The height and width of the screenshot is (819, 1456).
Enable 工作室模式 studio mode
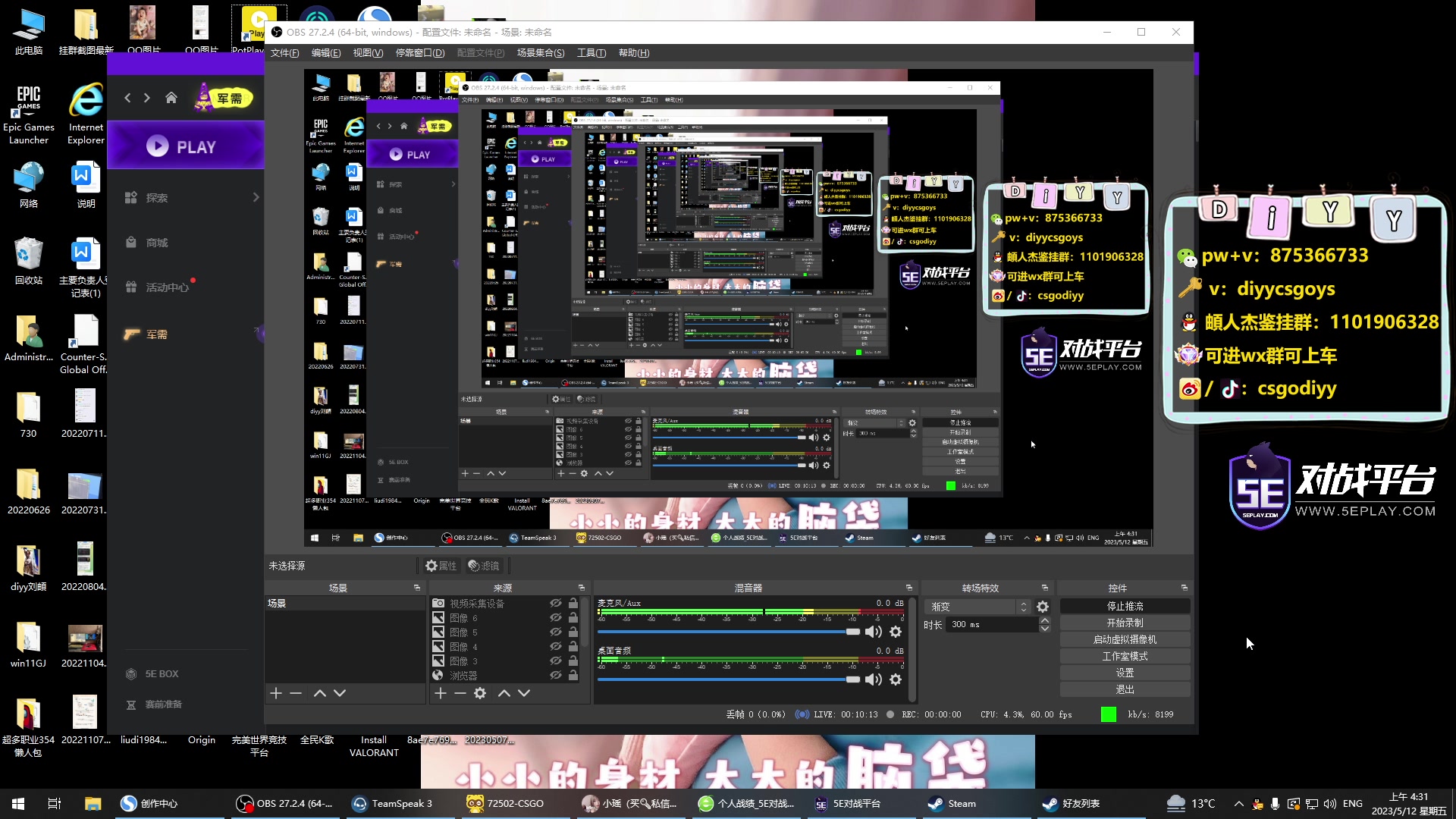pos(1125,657)
